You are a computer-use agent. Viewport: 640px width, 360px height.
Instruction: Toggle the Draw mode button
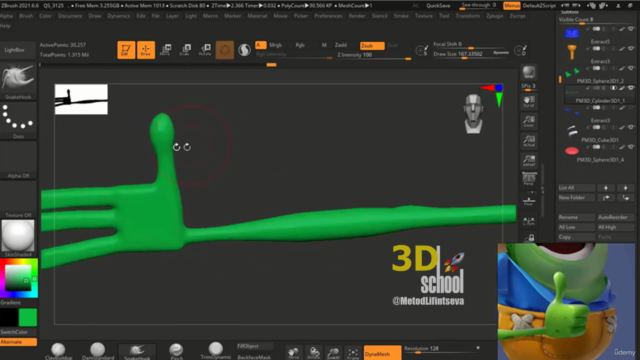click(x=146, y=50)
